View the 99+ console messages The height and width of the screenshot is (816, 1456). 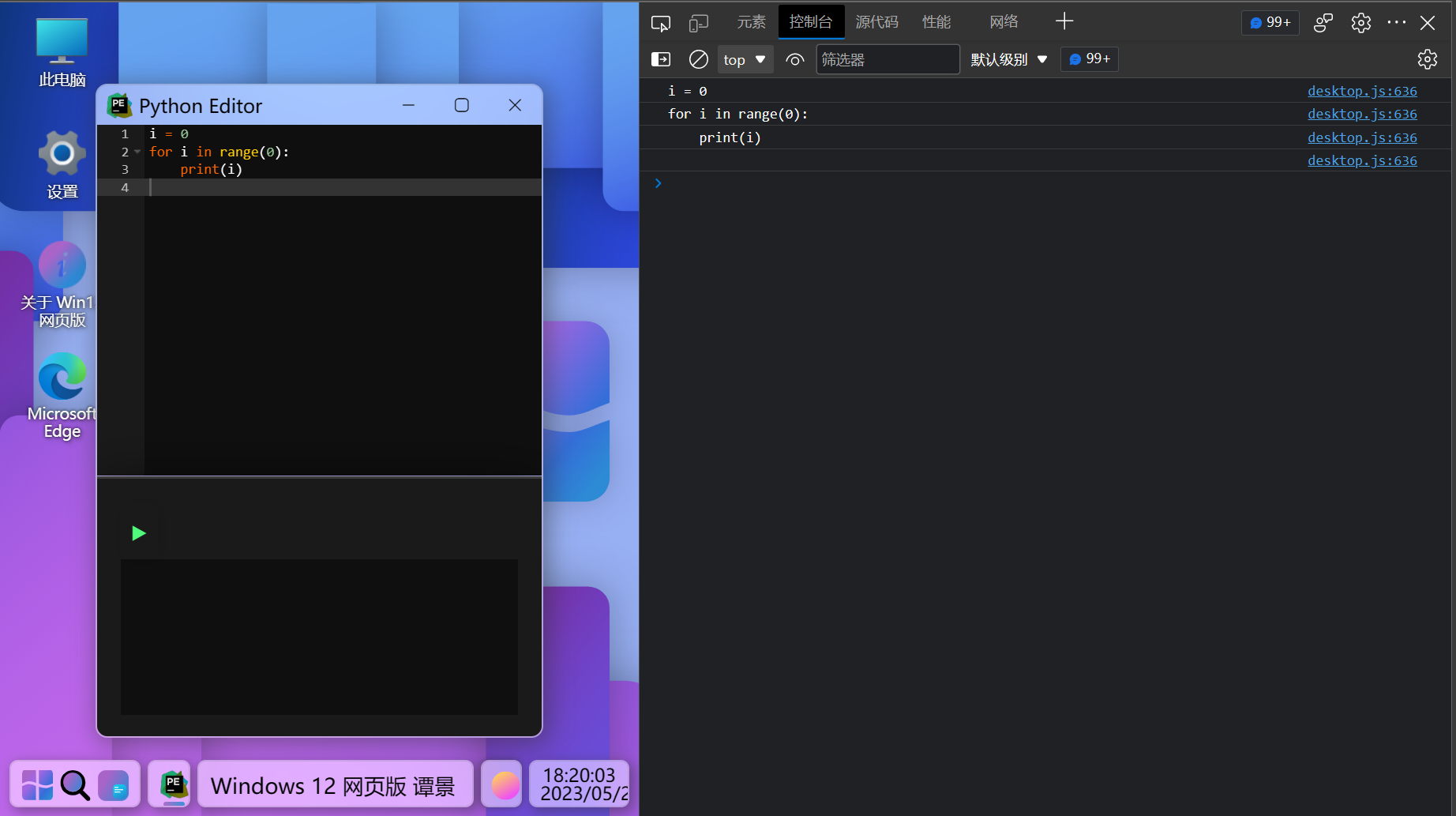[x=1089, y=58]
